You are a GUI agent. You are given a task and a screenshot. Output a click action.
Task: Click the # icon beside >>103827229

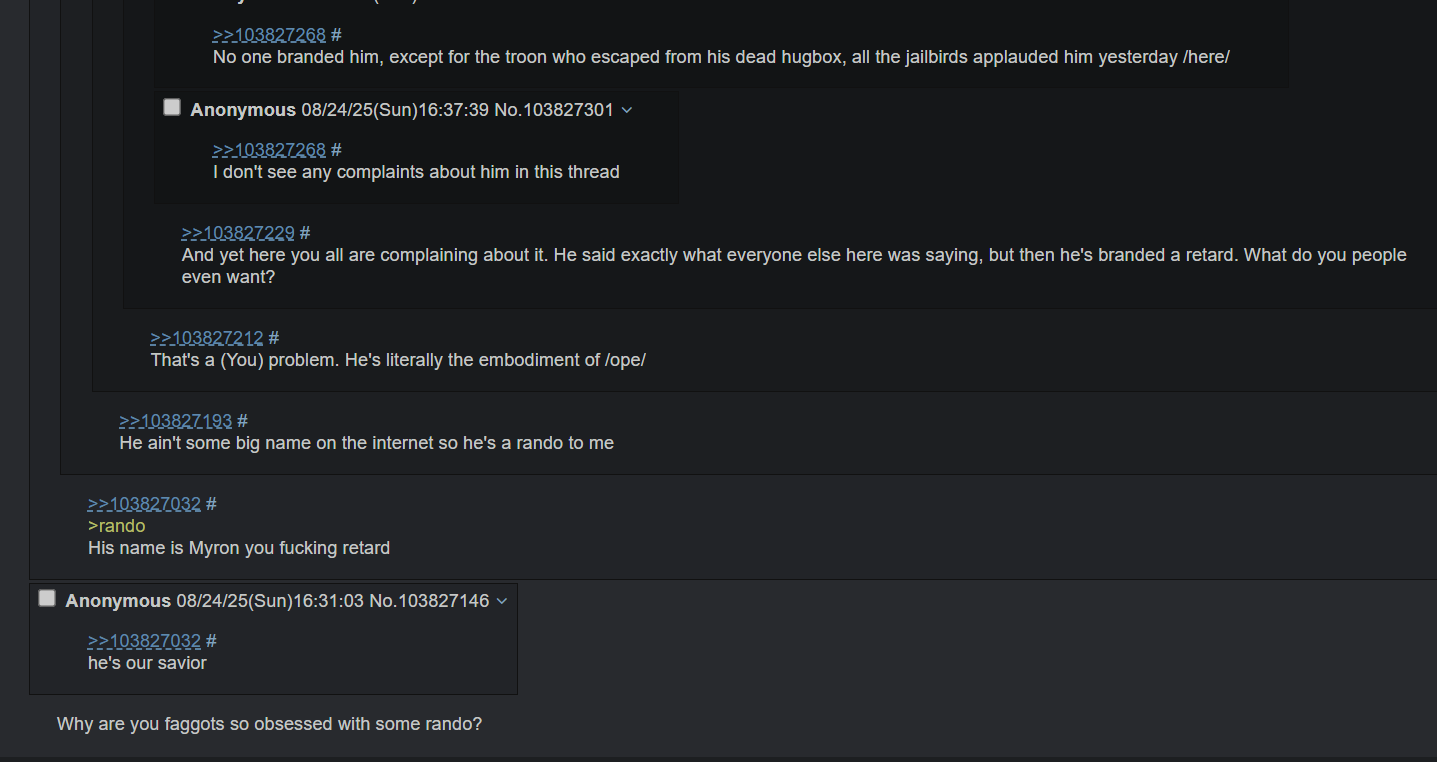305,233
